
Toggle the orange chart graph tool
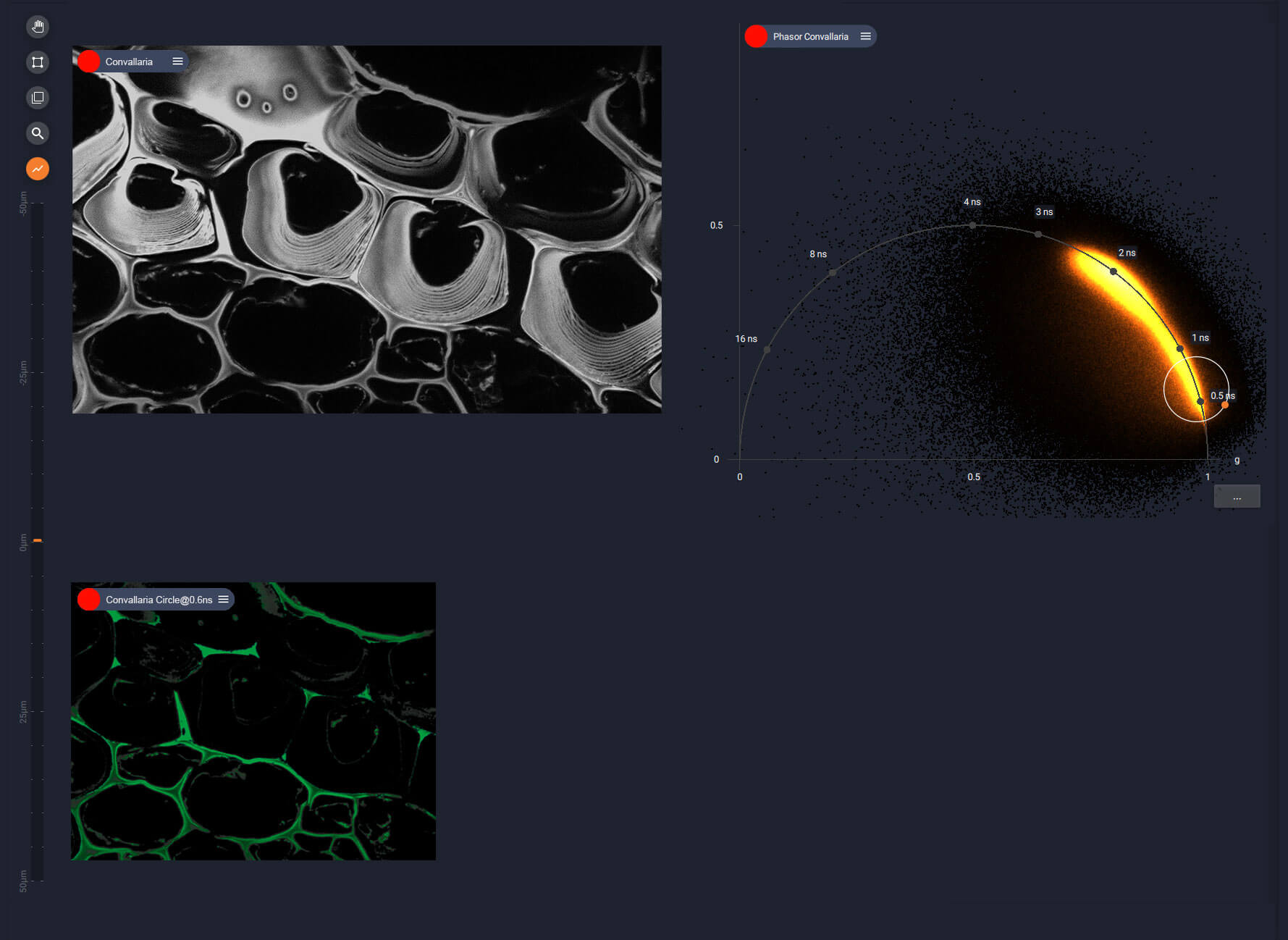click(38, 169)
